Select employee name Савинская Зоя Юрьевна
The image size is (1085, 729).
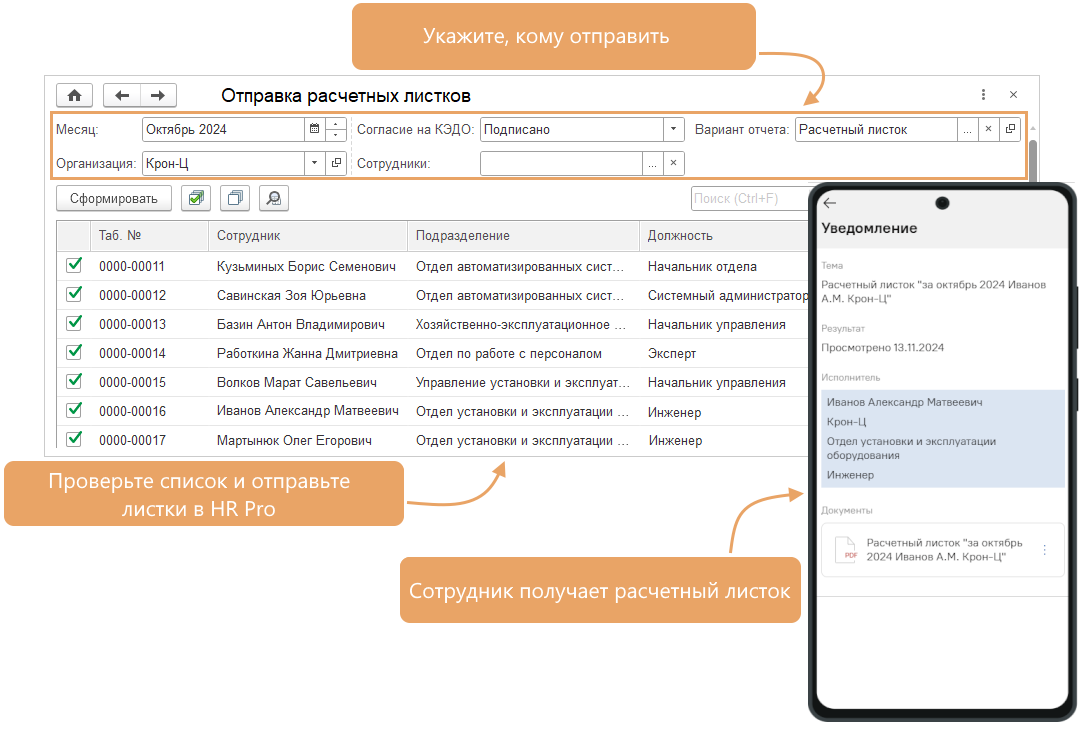[291, 295]
